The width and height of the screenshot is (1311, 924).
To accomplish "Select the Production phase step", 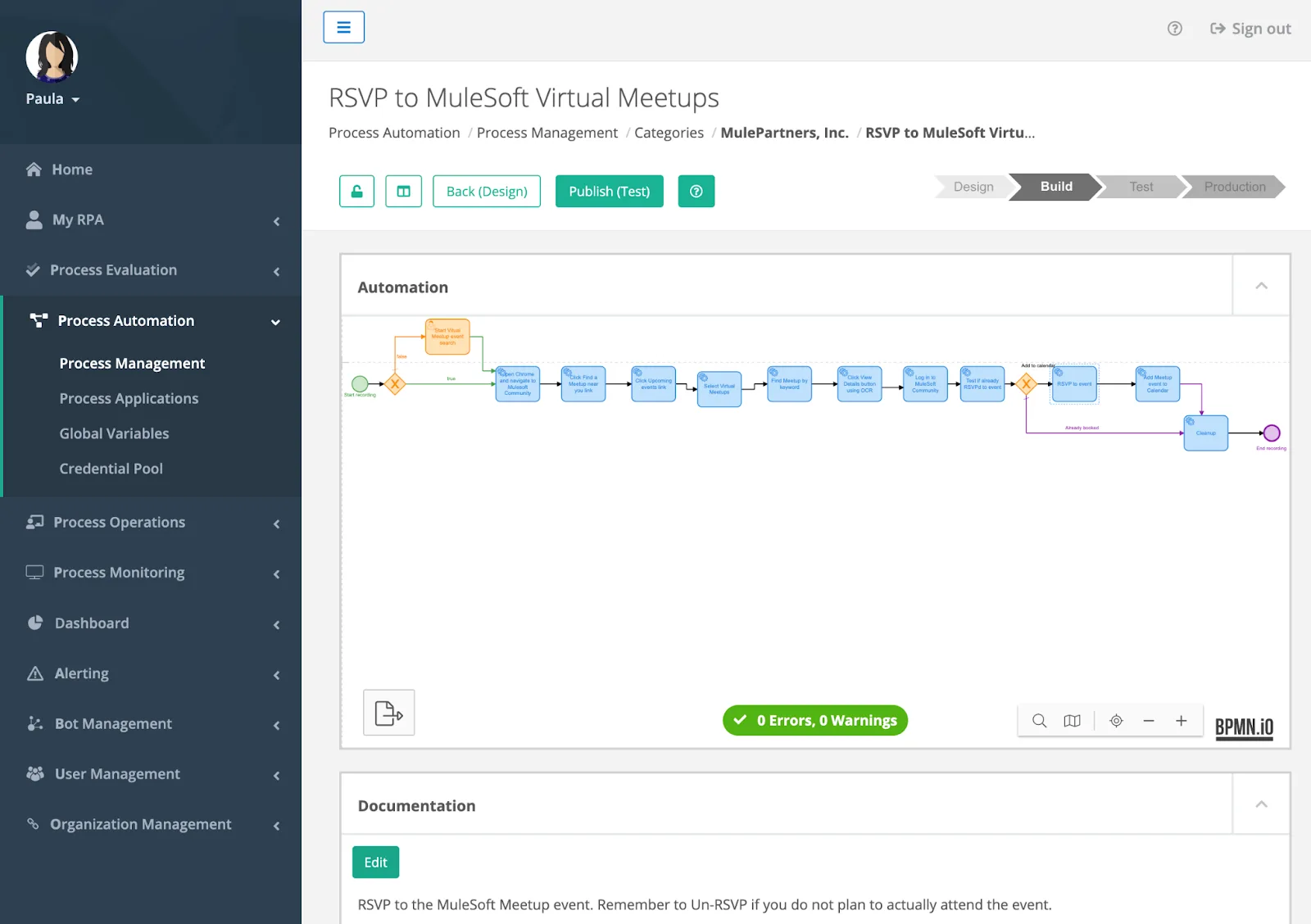I will (1234, 187).
